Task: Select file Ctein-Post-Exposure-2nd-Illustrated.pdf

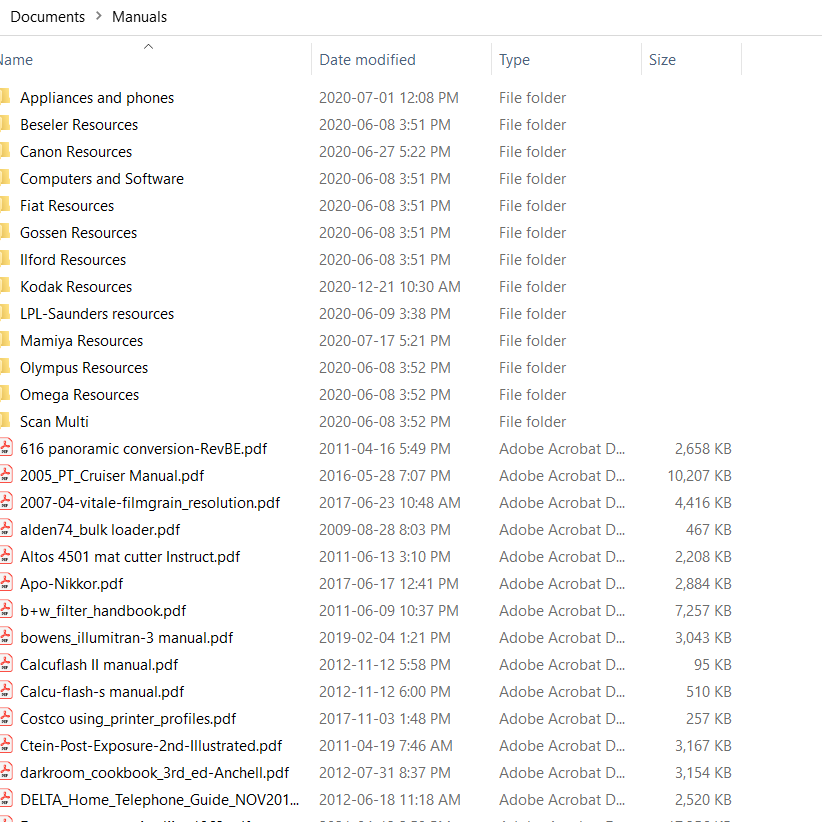Action: (x=151, y=746)
